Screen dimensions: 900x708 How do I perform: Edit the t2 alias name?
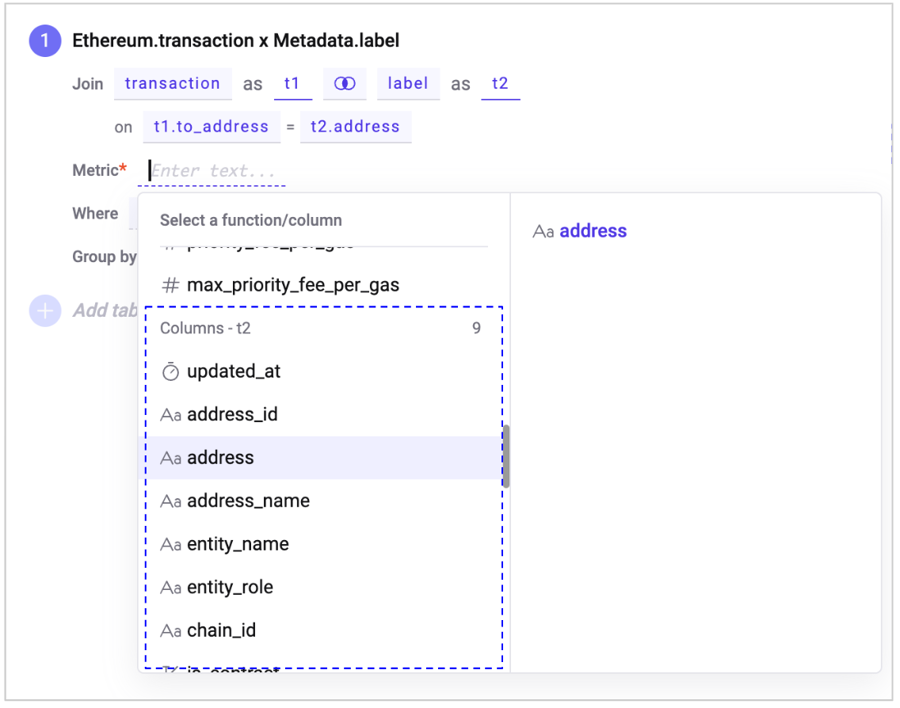tap(500, 84)
